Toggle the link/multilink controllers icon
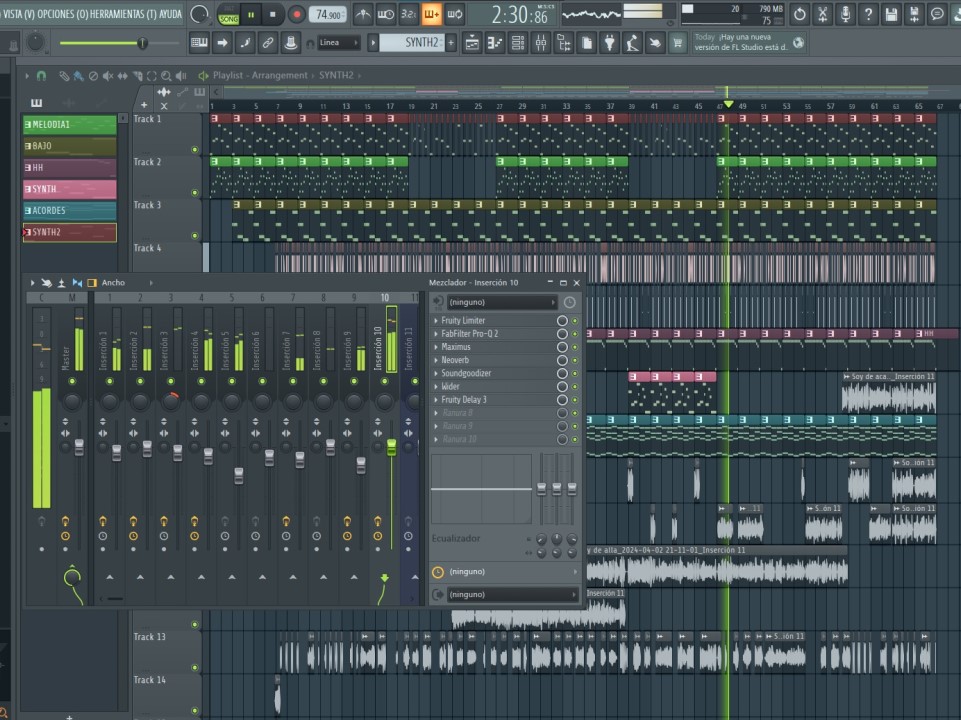This screenshot has height=720, width=961. [268, 43]
